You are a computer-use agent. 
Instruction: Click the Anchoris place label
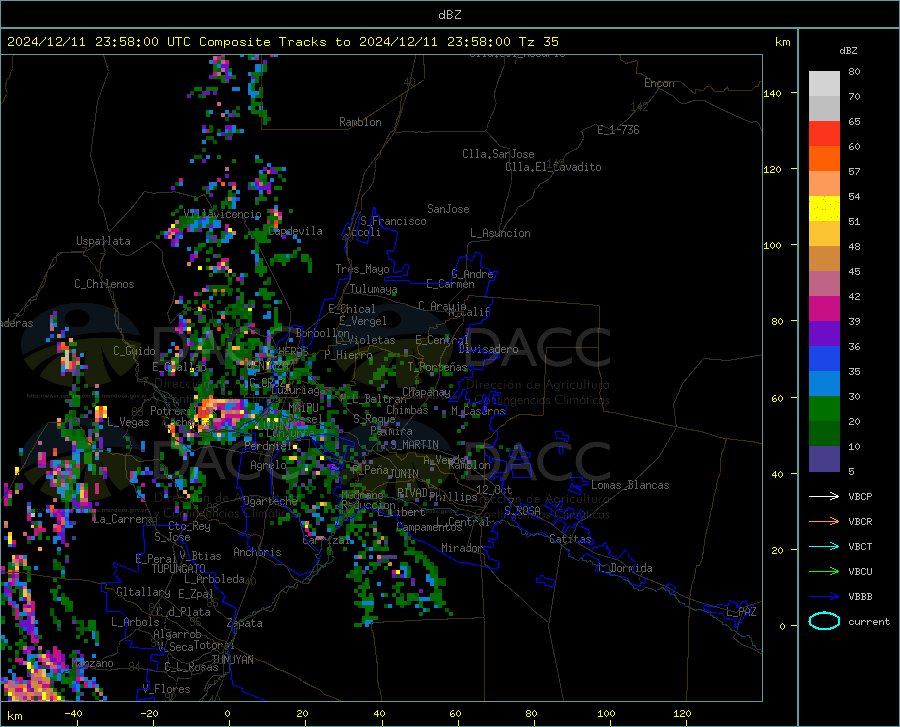(x=257, y=553)
